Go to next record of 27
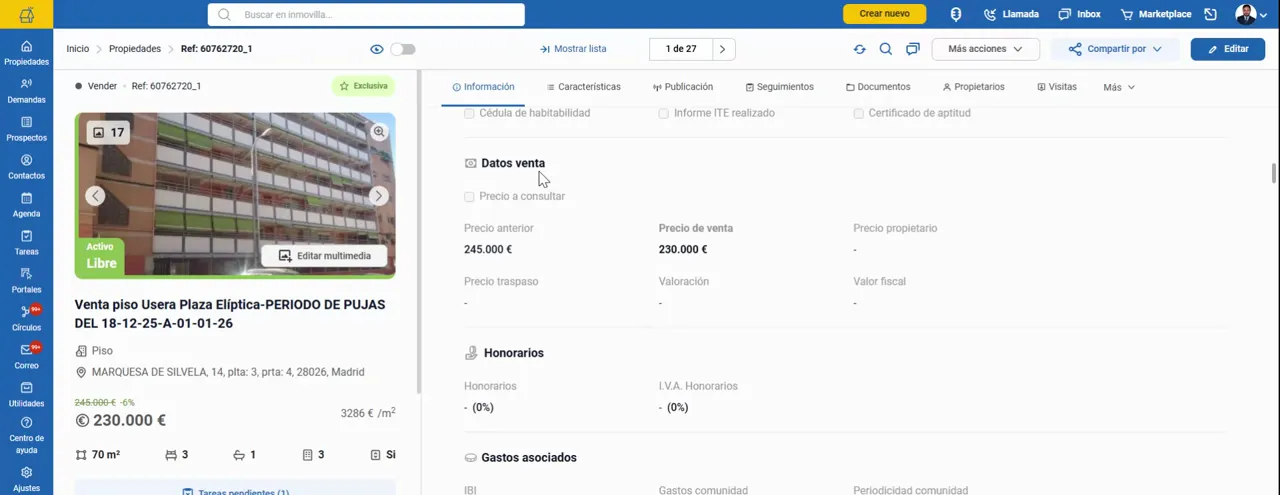The width and height of the screenshot is (1280, 495). 722,49
